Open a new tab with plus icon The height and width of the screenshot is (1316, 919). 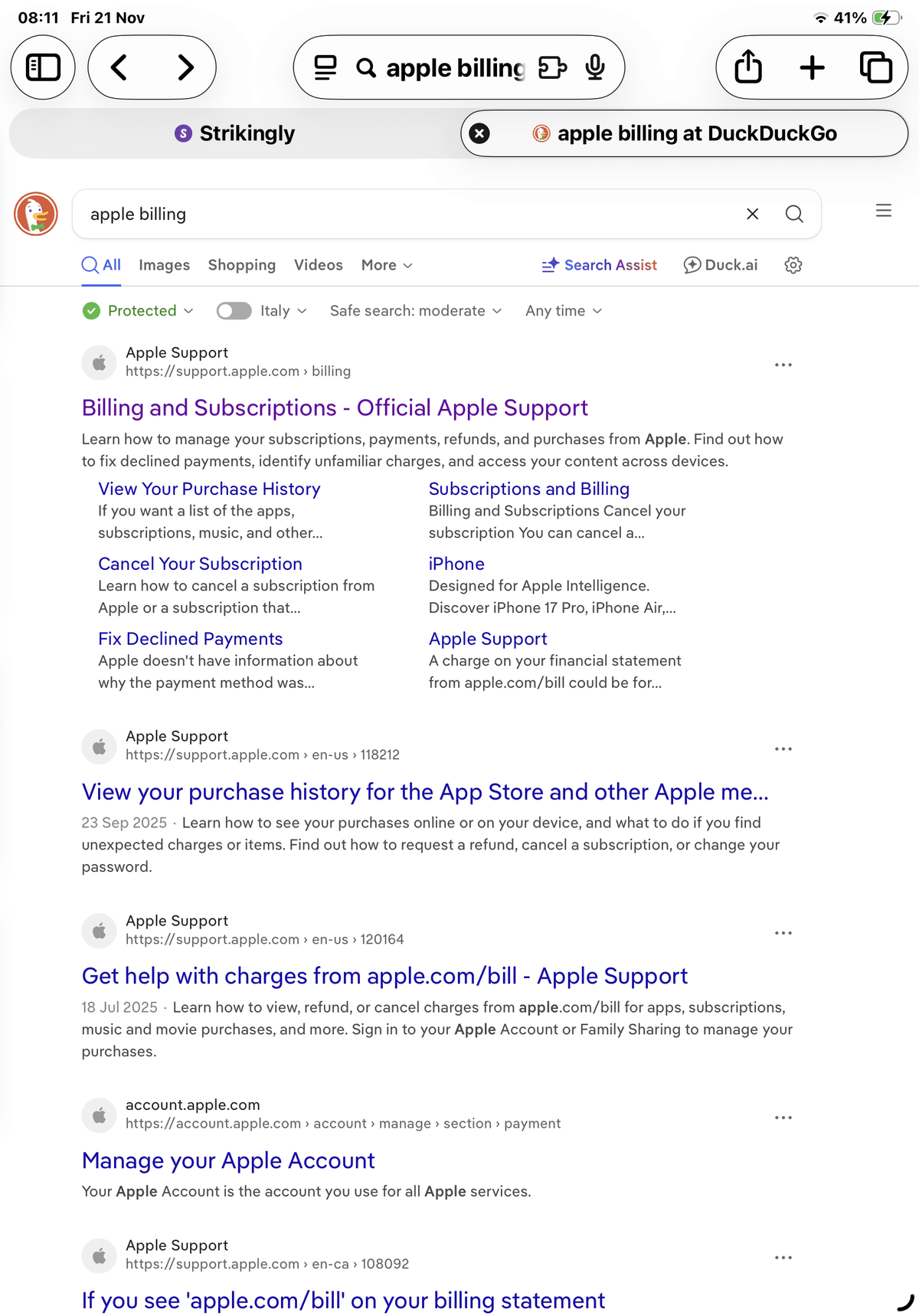(812, 67)
